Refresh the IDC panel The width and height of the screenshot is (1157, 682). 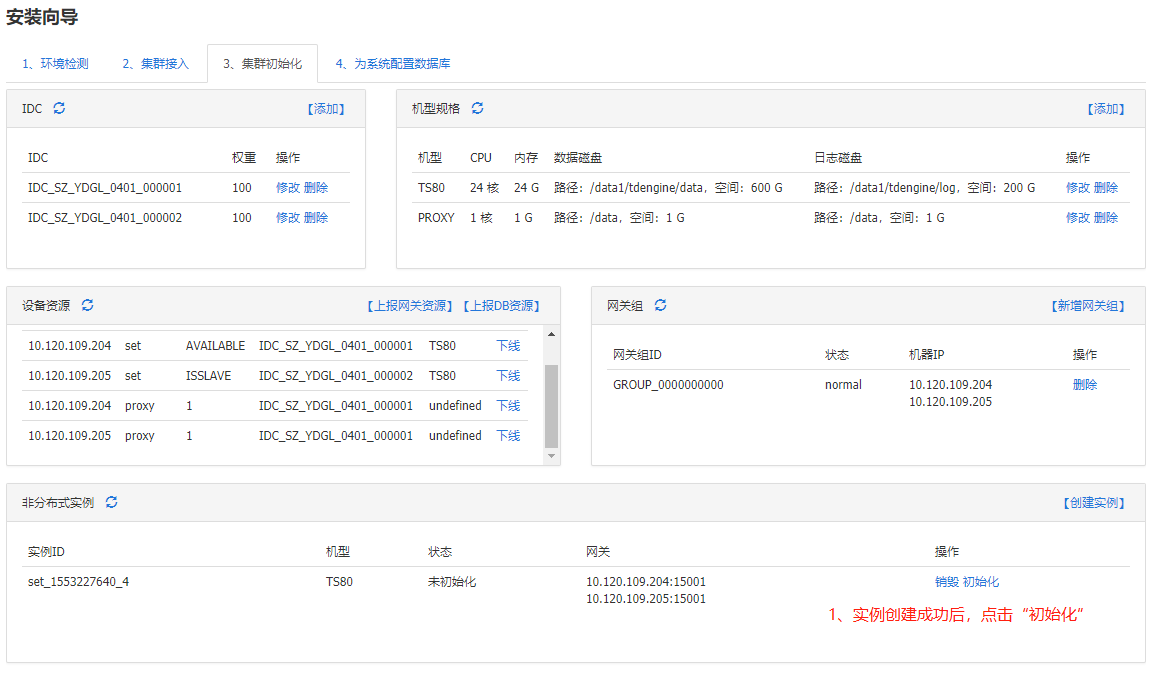(59, 108)
